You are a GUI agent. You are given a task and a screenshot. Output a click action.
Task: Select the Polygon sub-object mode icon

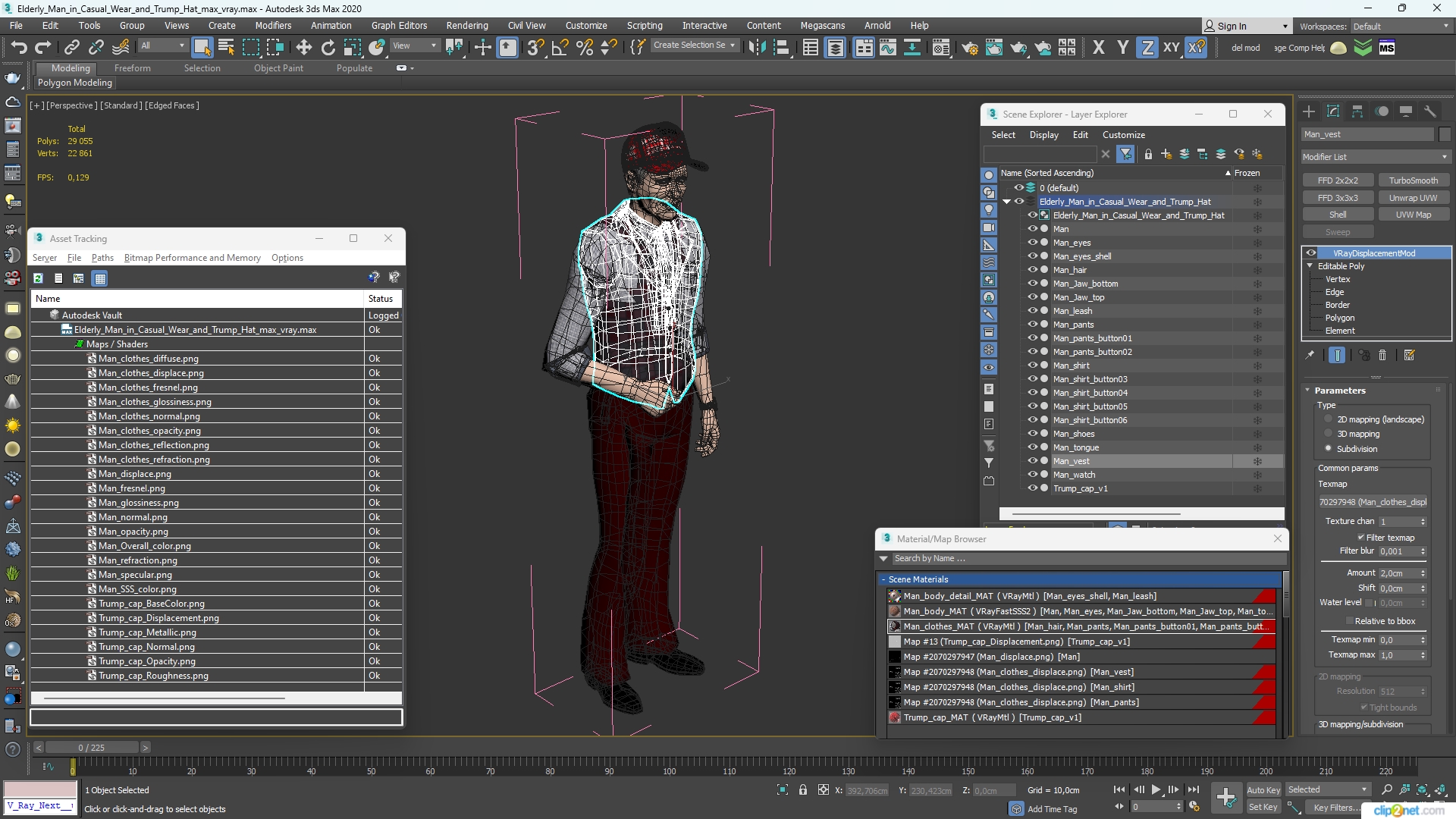point(1339,318)
